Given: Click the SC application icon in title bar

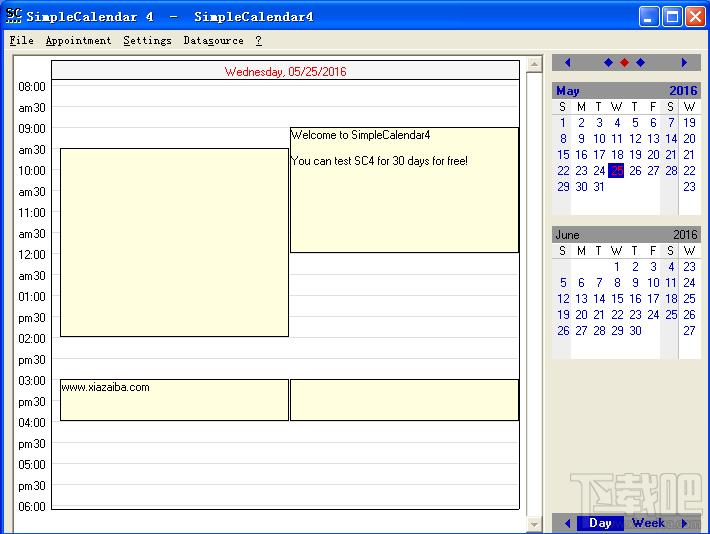Looking at the screenshot, I should point(14,16).
